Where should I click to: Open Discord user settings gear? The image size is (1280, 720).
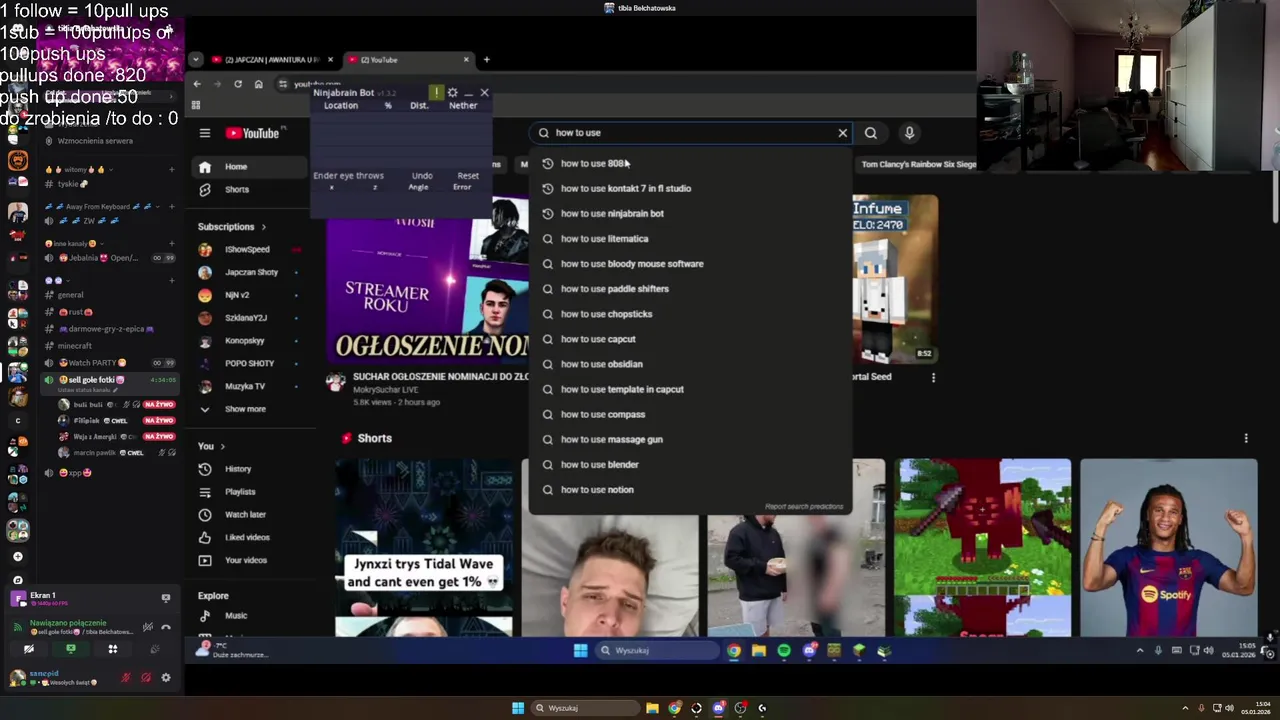tap(166, 678)
